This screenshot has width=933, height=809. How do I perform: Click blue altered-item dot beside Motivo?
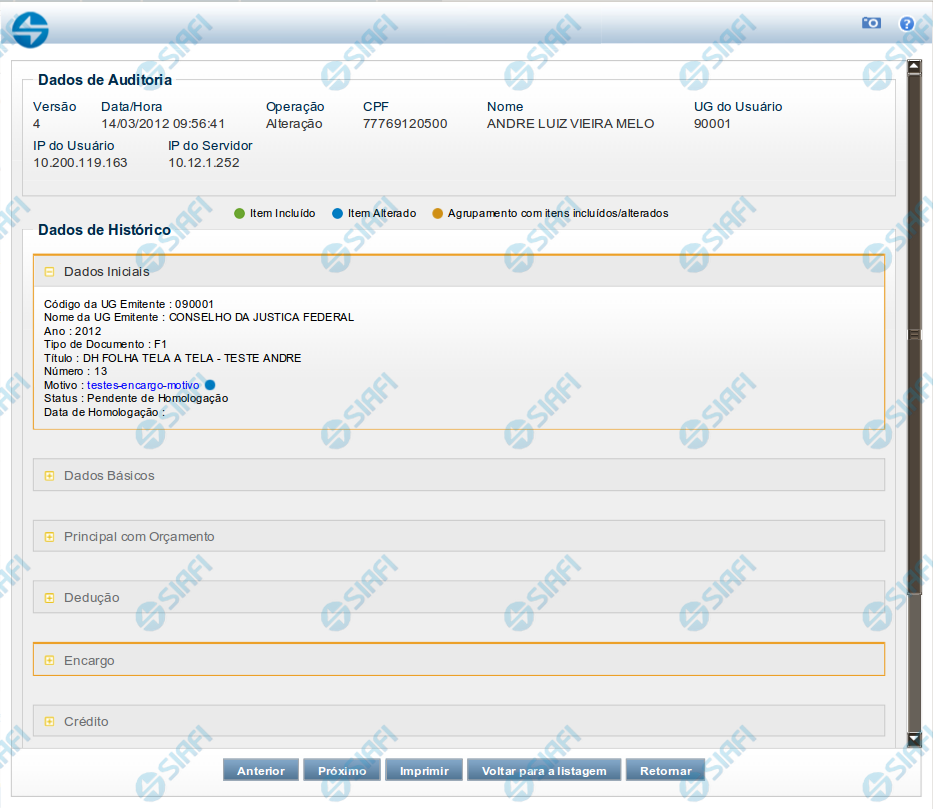[x=210, y=385]
